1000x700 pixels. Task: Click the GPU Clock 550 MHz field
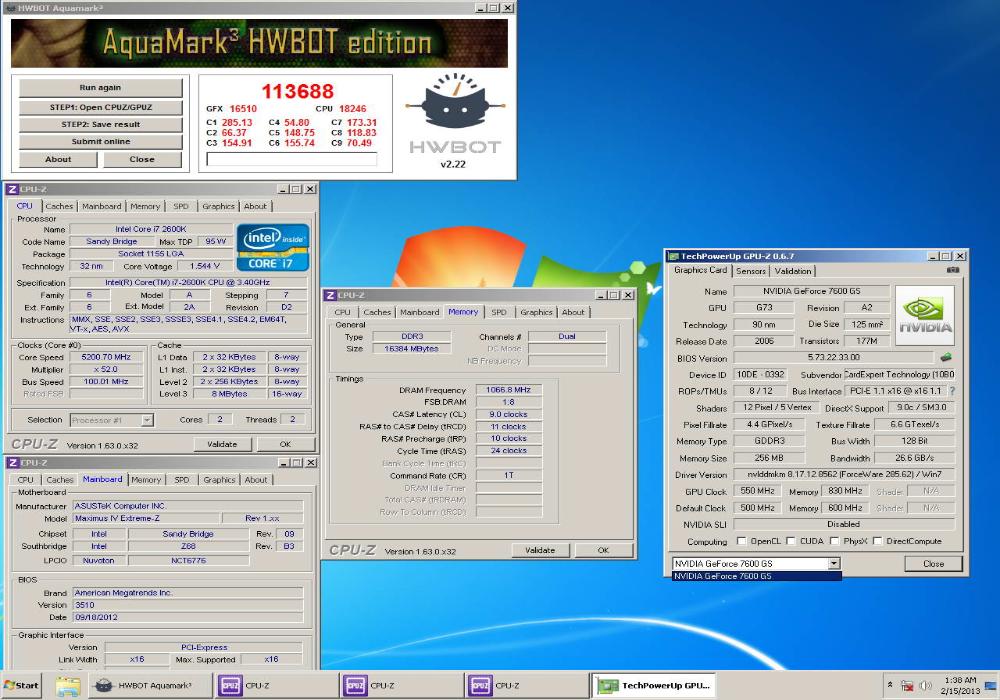point(758,491)
